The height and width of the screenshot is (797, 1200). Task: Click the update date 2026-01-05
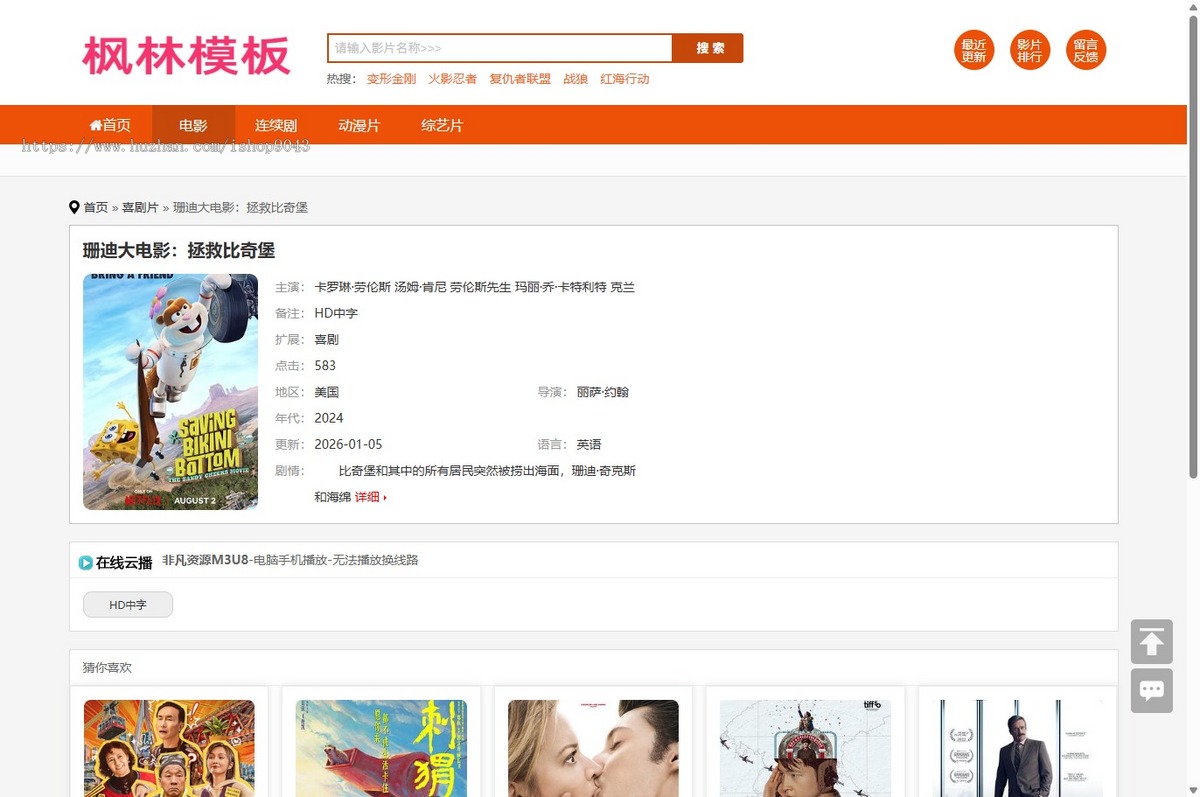click(x=348, y=444)
